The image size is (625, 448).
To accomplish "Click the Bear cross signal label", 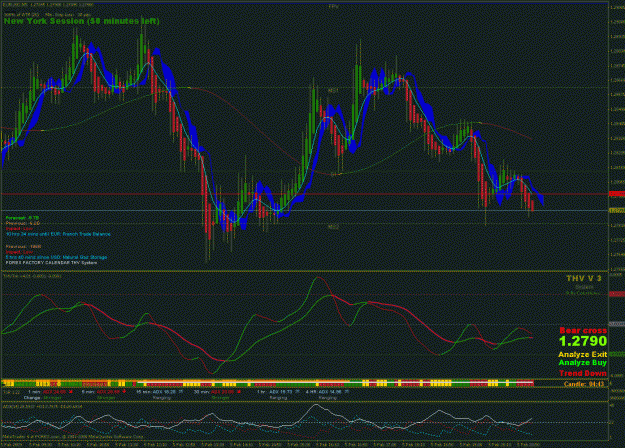I will (x=583, y=330).
